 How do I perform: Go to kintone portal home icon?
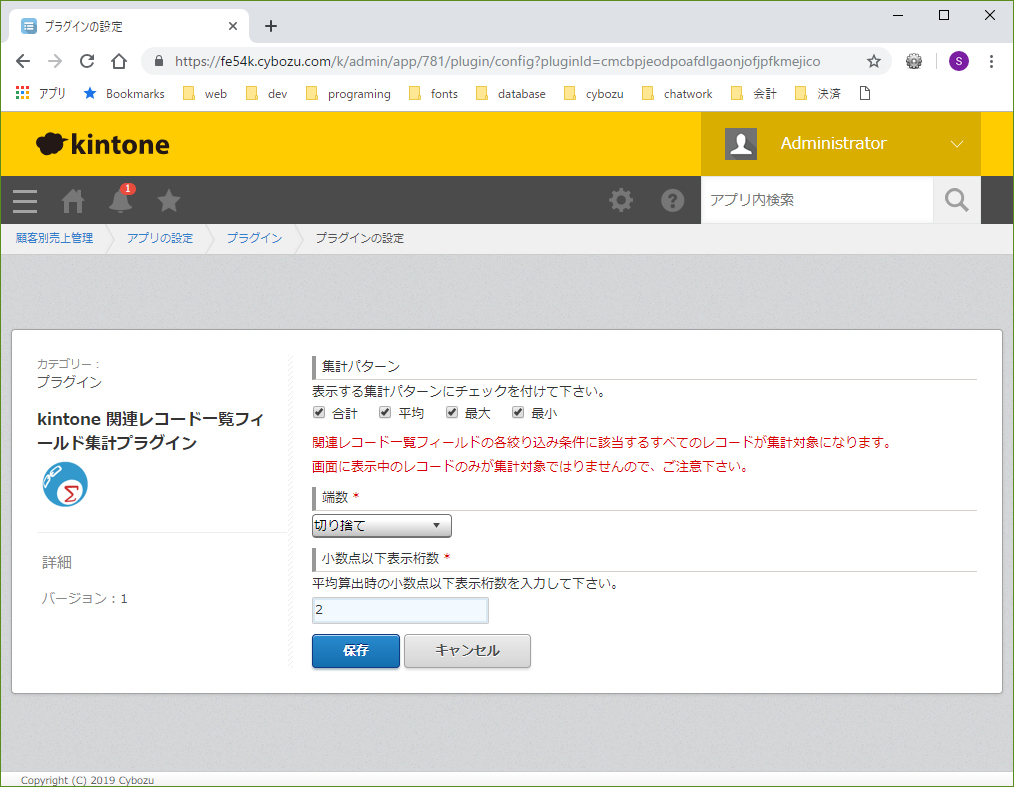(x=72, y=201)
